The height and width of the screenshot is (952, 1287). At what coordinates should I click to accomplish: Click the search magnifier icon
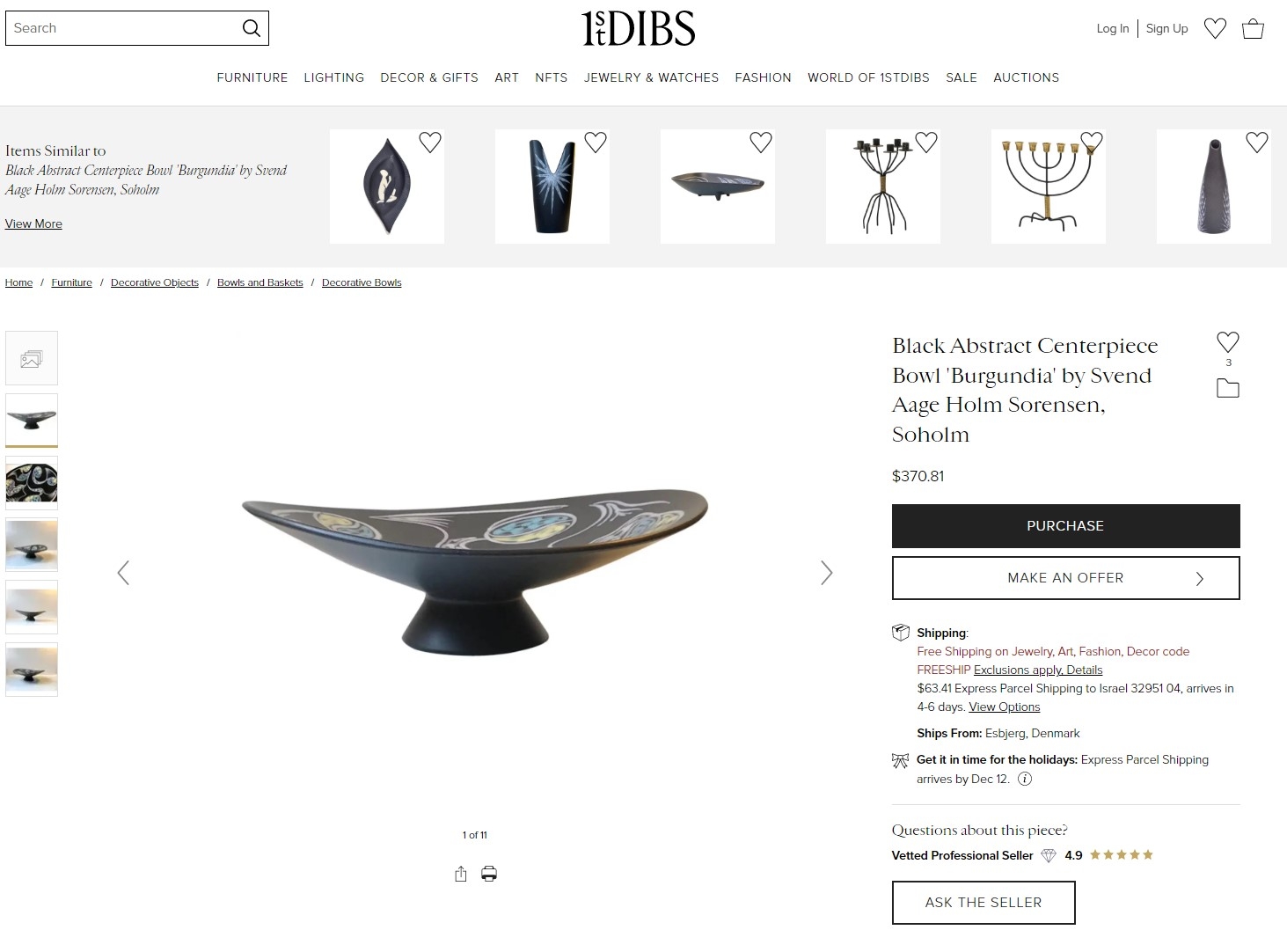click(x=251, y=28)
